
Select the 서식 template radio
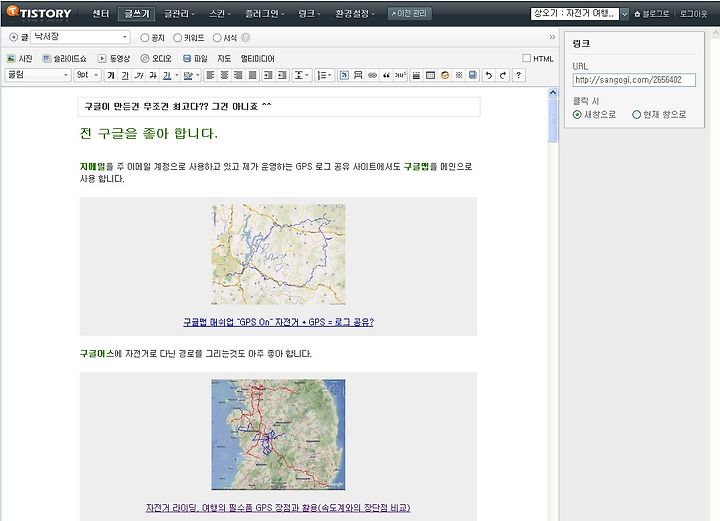217,38
